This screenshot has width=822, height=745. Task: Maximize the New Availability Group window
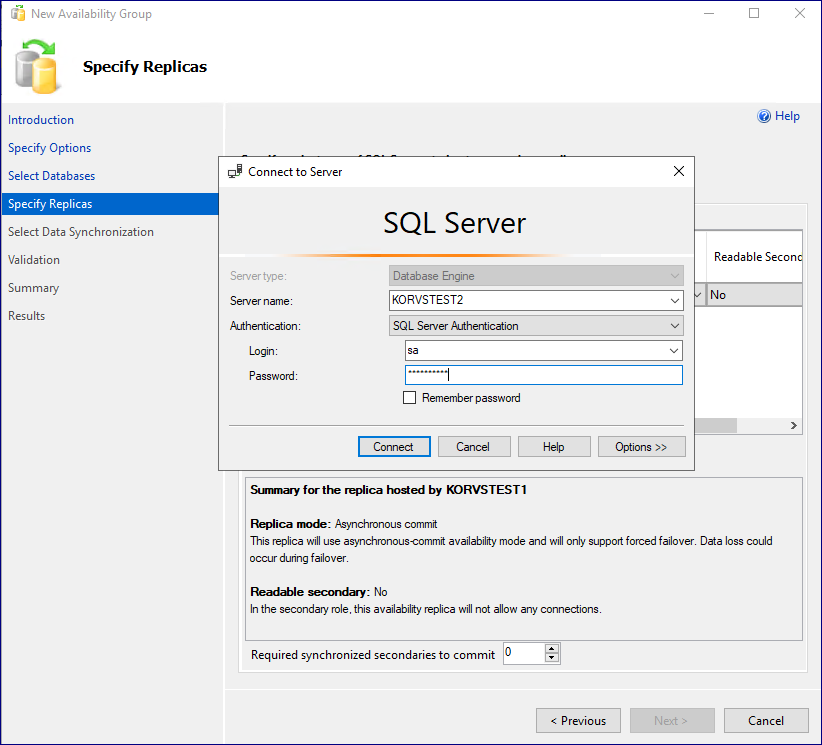(x=754, y=13)
